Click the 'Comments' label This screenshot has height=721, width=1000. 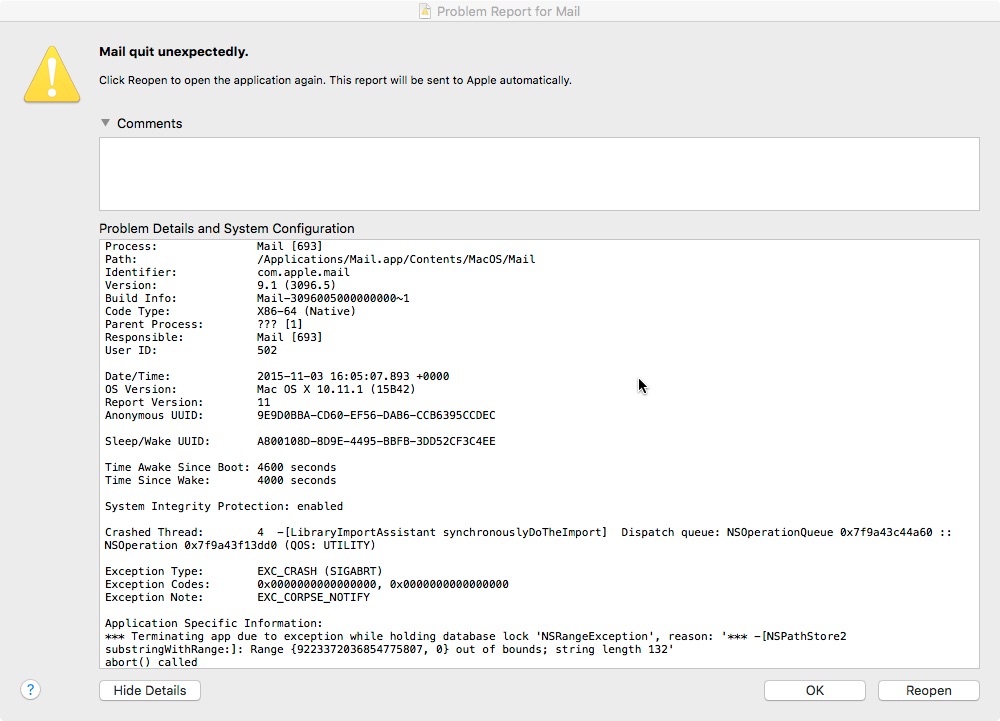pos(149,124)
